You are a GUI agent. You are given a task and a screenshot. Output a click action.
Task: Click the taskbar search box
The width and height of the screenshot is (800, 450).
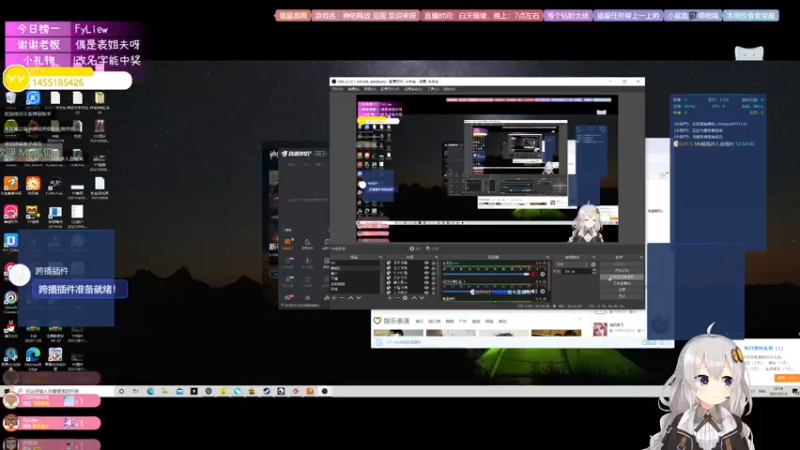[64, 391]
